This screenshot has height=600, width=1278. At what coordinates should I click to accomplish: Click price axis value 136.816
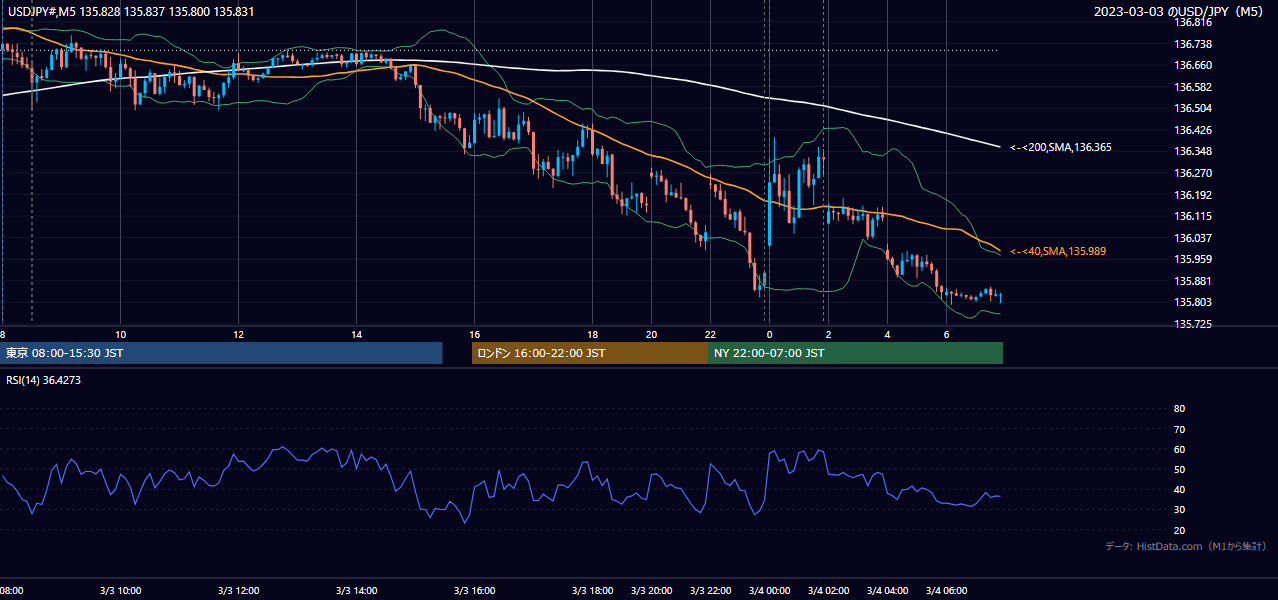click(x=1192, y=22)
